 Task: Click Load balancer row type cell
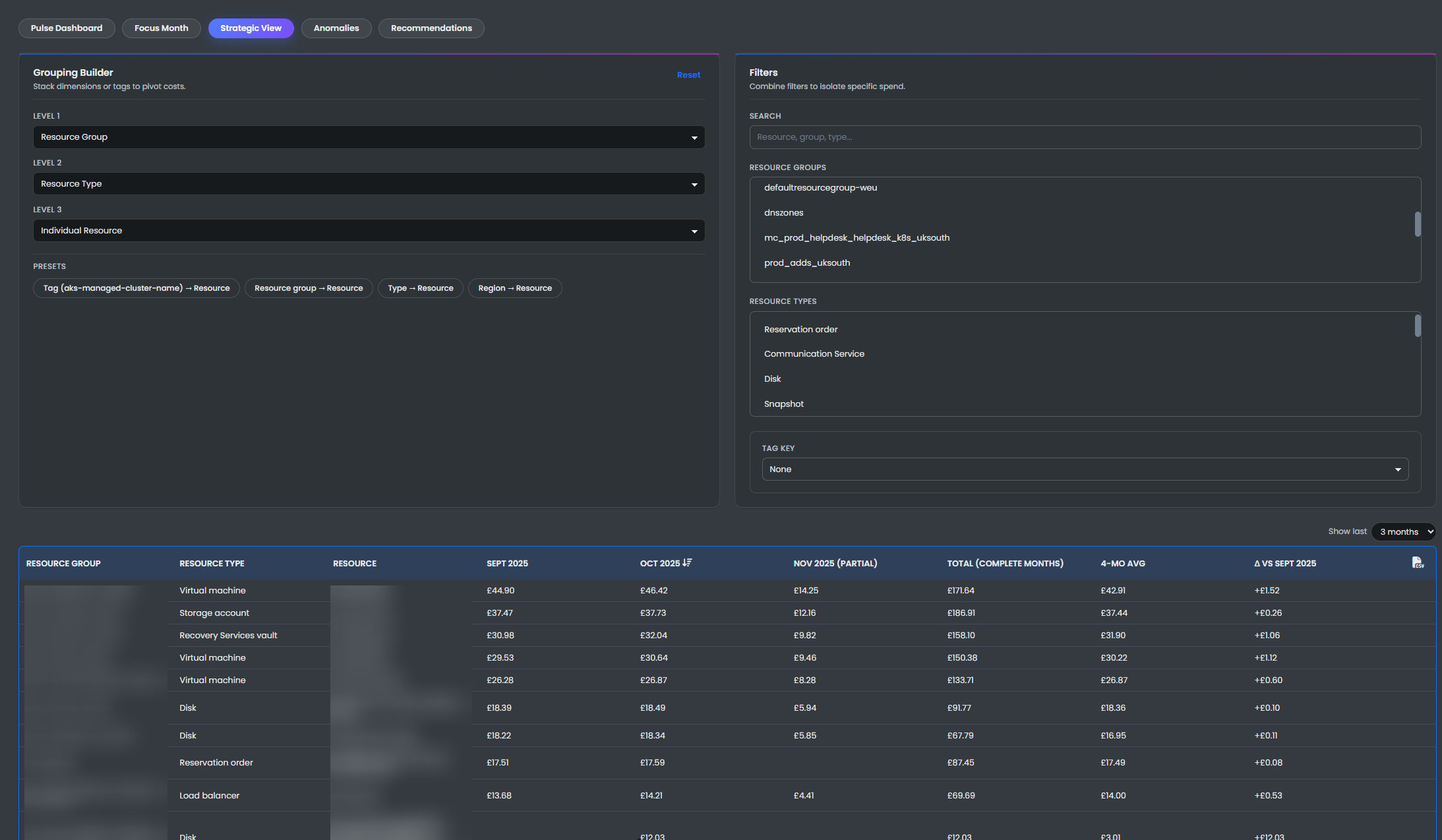coord(209,796)
